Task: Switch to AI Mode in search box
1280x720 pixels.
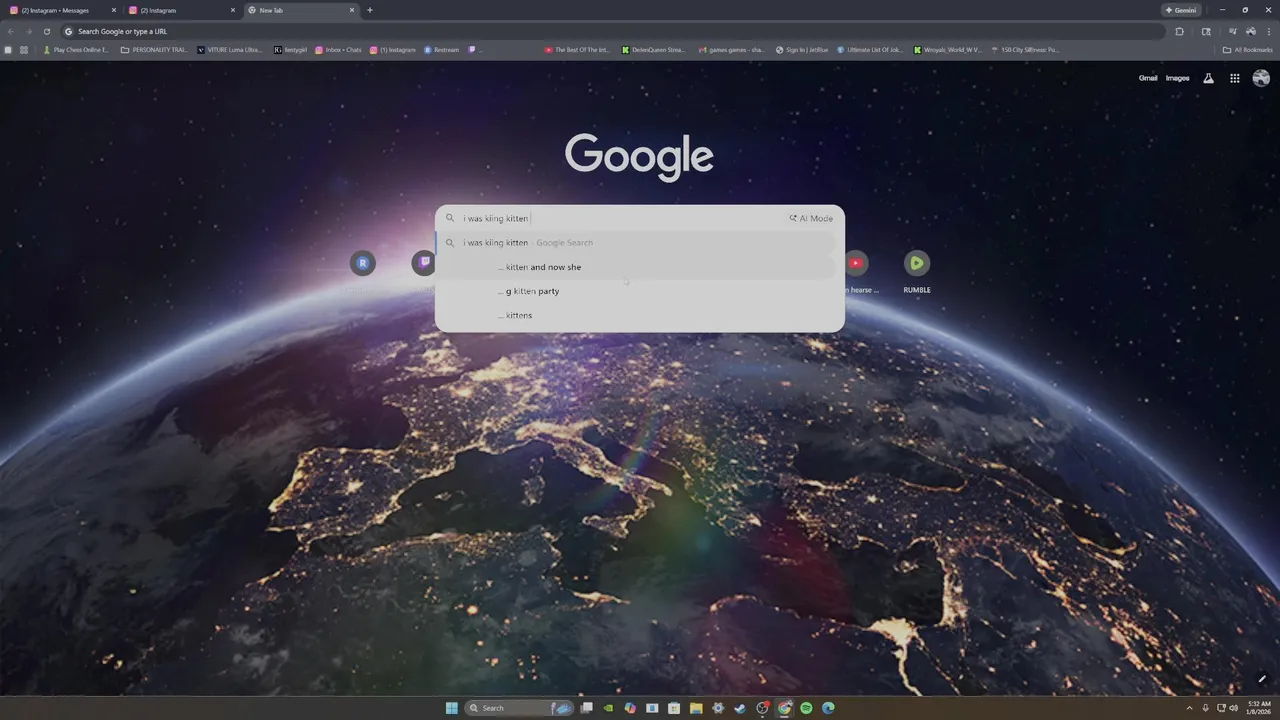Action: coord(811,218)
